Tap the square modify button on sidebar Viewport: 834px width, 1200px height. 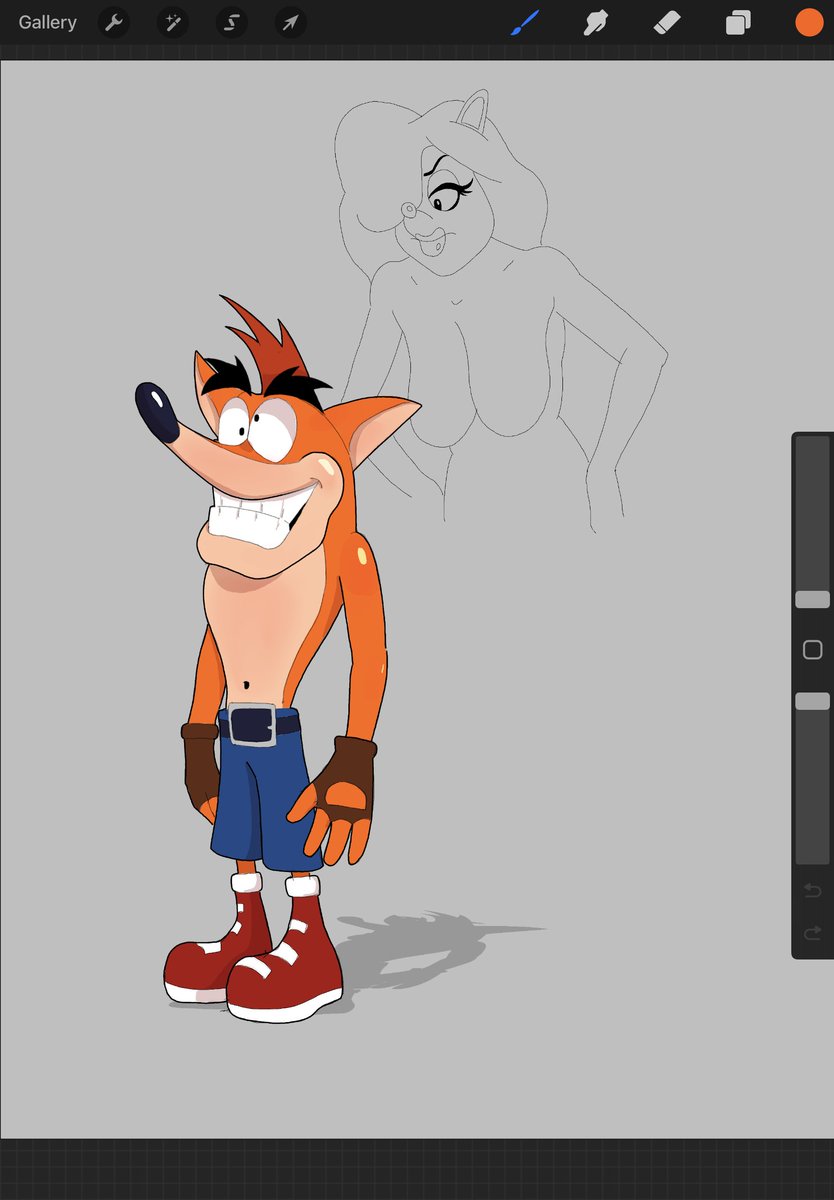[x=812, y=650]
